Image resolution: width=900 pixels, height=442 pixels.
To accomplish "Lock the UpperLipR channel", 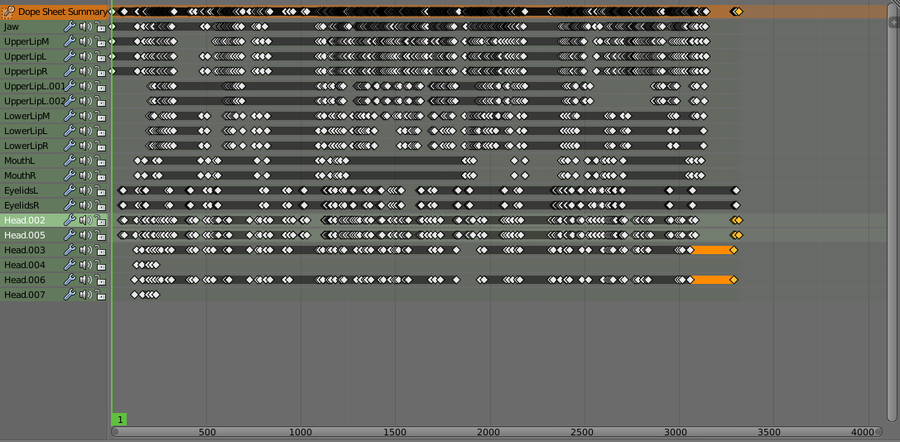I will [x=100, y=71].
